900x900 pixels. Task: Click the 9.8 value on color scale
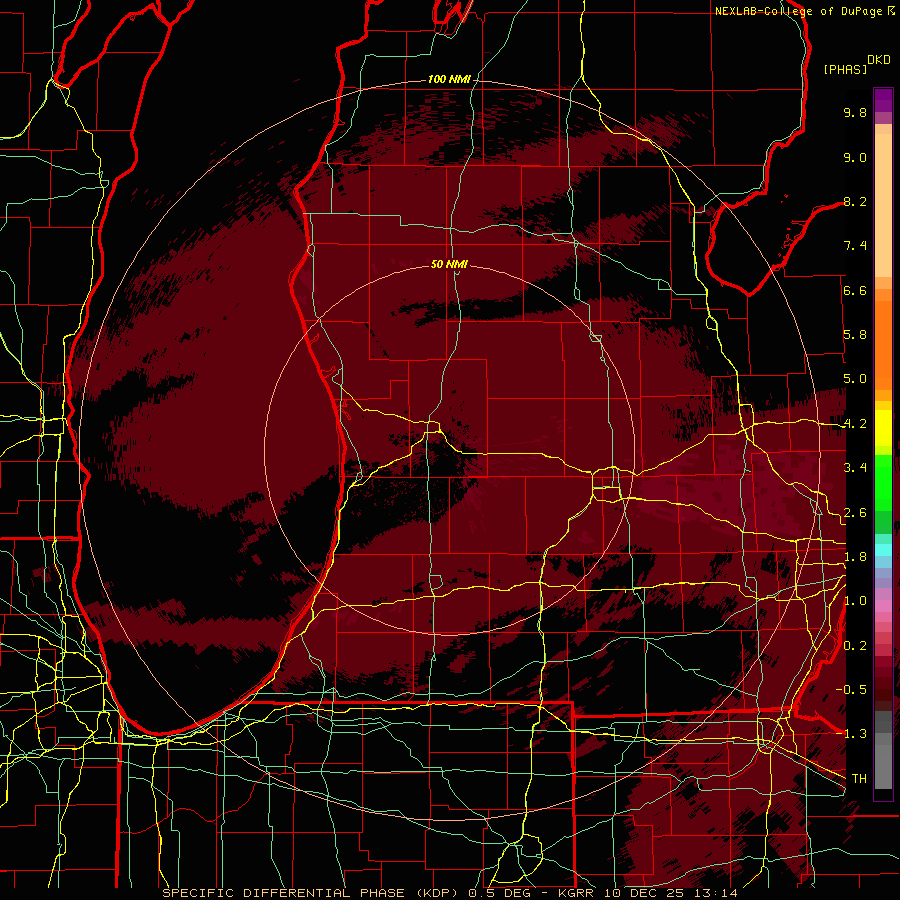click(855, 112)
